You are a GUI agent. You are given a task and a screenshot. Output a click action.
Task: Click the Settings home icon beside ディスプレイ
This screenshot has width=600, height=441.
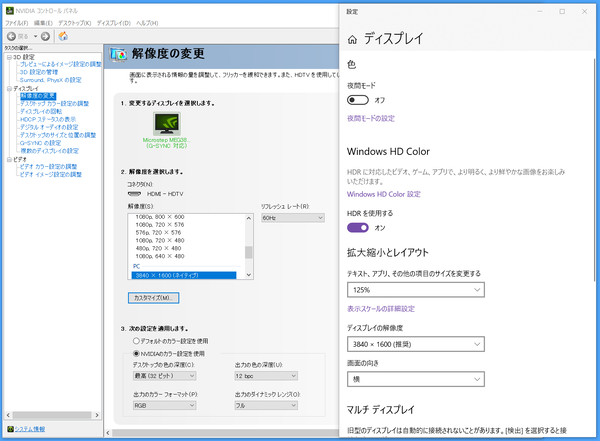pos(352,39)
